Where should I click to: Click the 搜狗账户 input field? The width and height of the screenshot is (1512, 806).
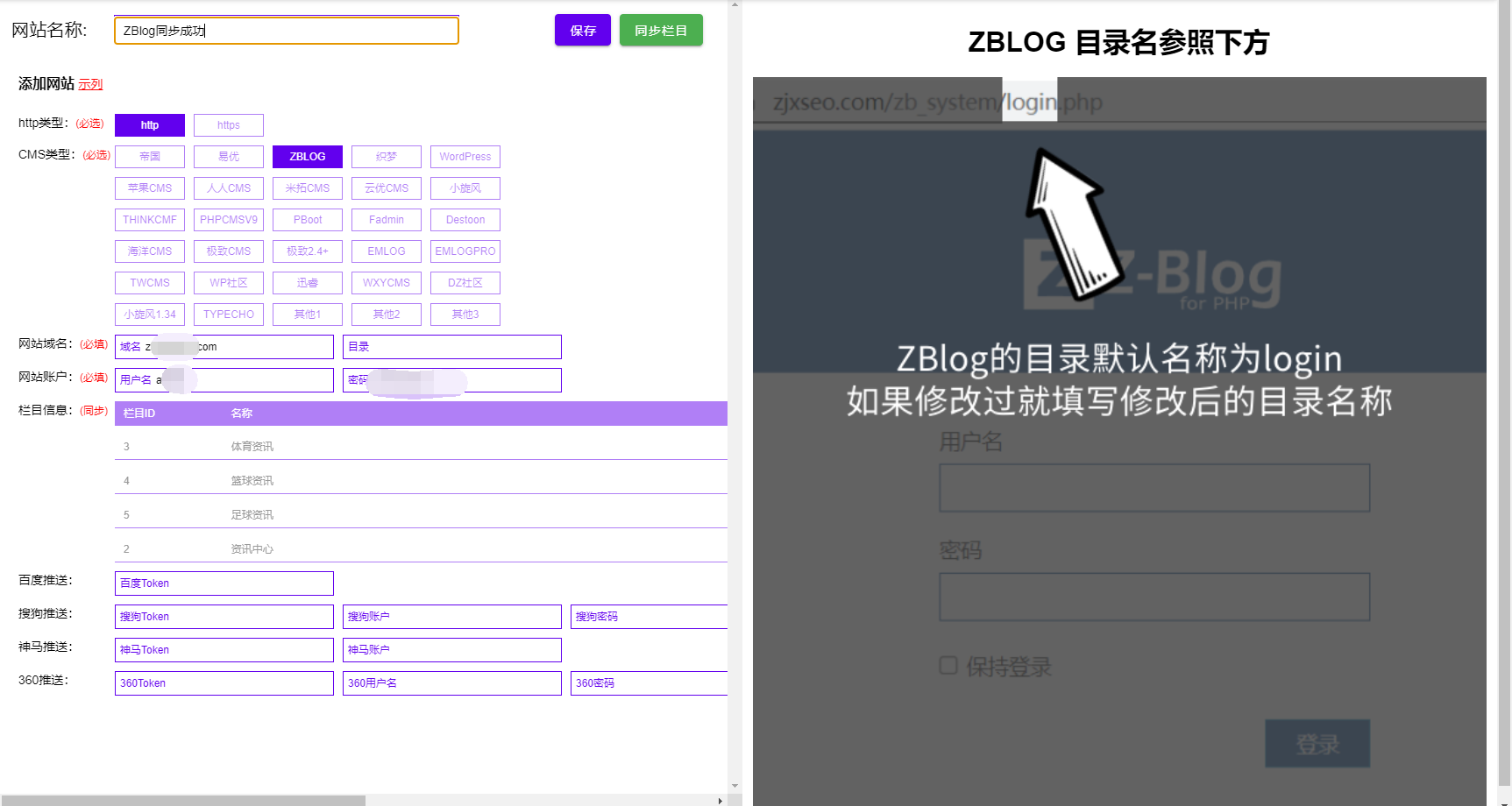pyautogui.click(x=452, y=617)
